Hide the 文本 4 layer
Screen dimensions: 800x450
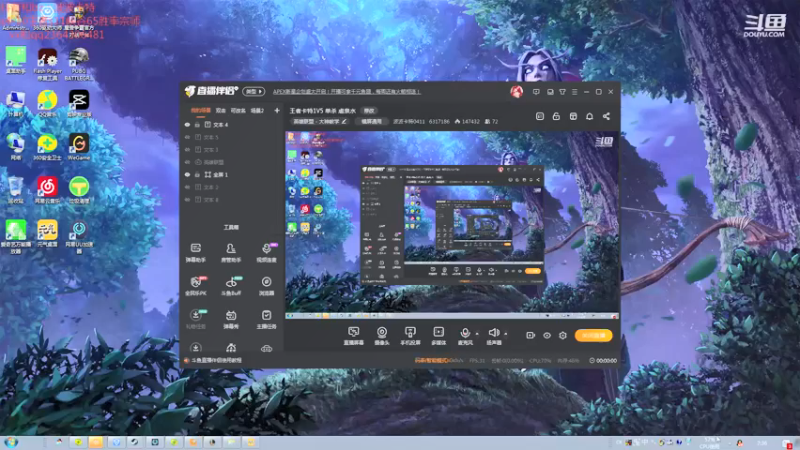point(187,124)
